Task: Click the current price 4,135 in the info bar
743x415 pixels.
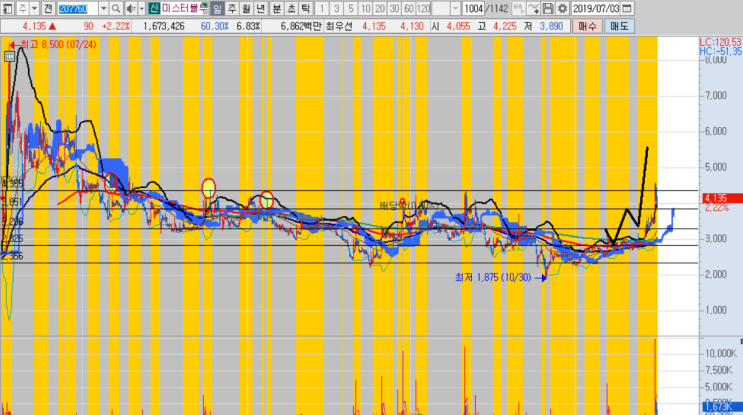Action: [x=34, y=26]
